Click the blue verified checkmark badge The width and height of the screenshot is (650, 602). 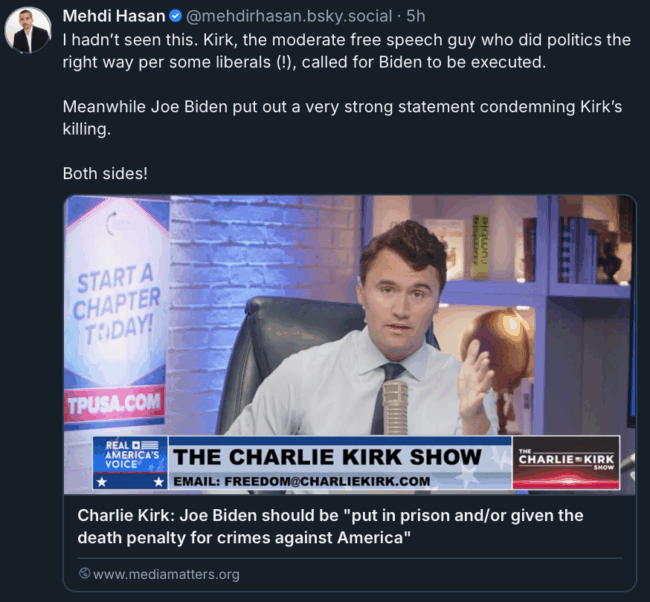point(175,16)
